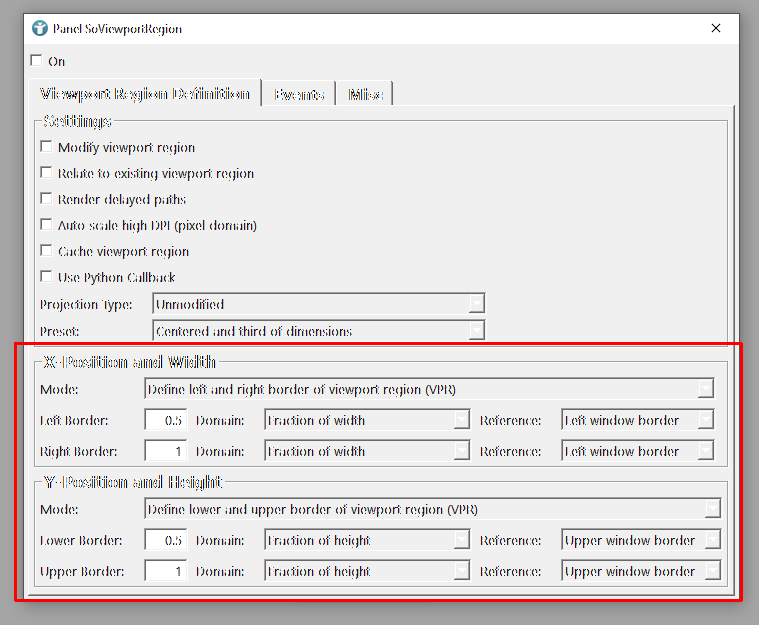The width and height of the screenshot is (759, 625).
Task: Enable Cache viewport region
Action: tap(47, 252)
